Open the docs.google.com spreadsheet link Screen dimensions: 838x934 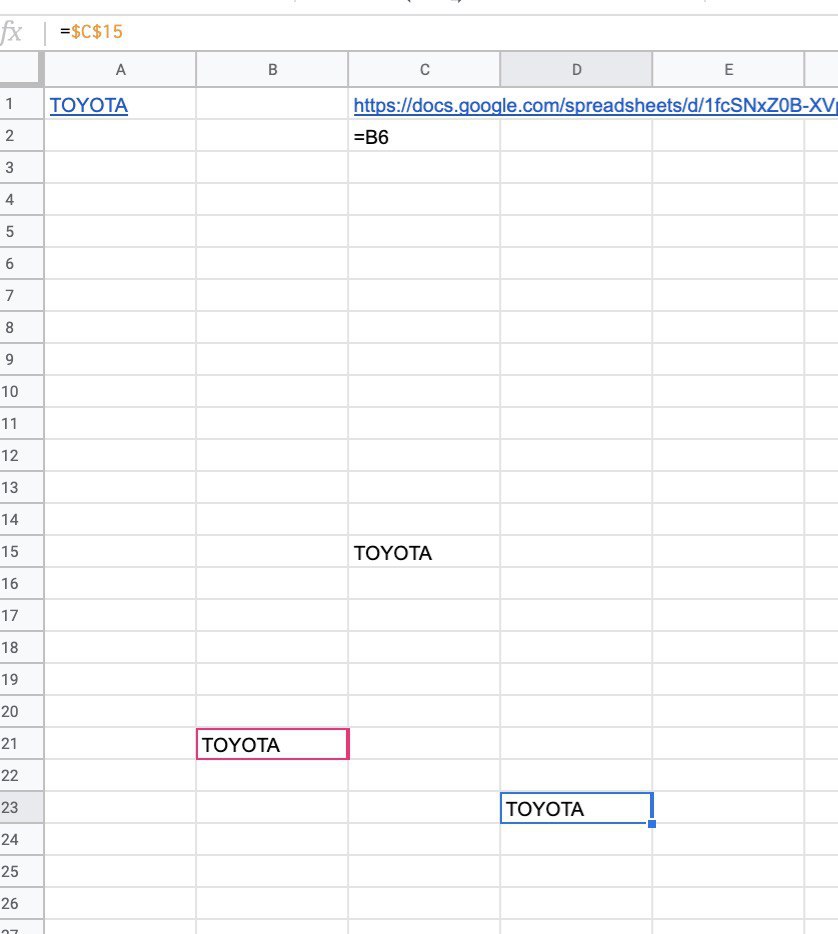click(x=595, y=105)
